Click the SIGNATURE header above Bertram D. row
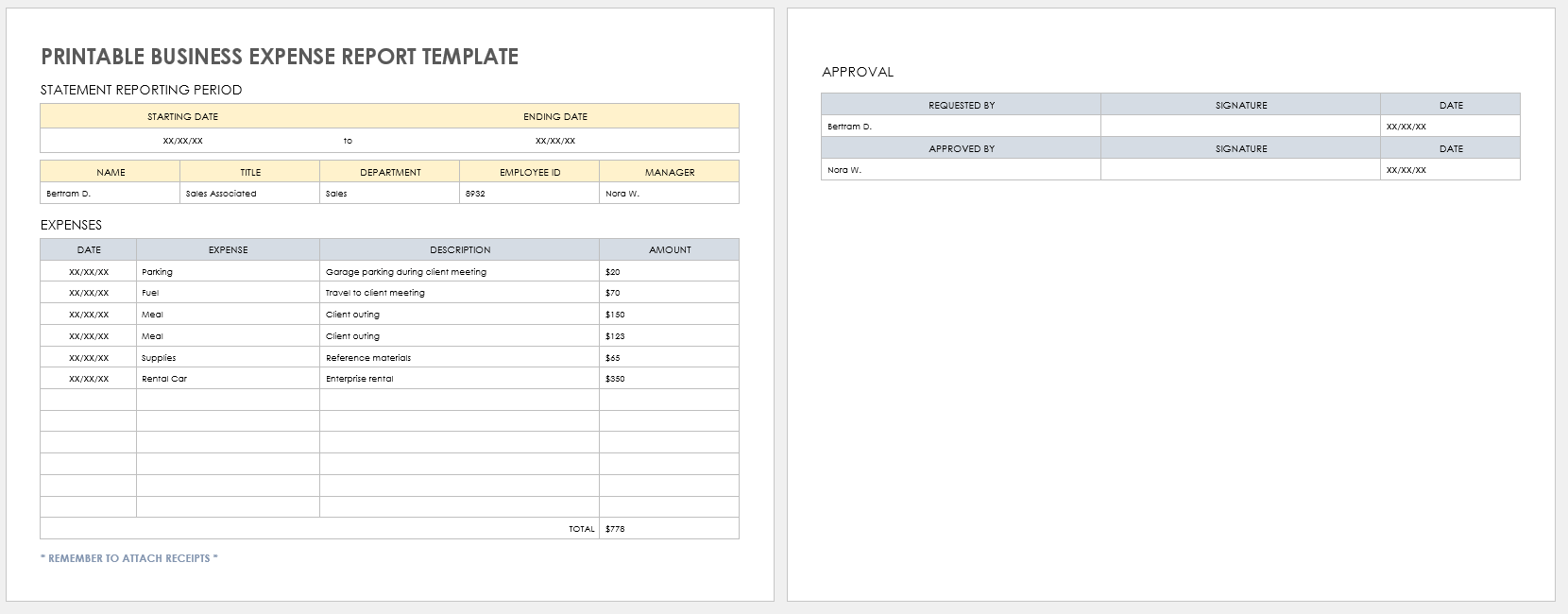 click(x=1241, y=105)
